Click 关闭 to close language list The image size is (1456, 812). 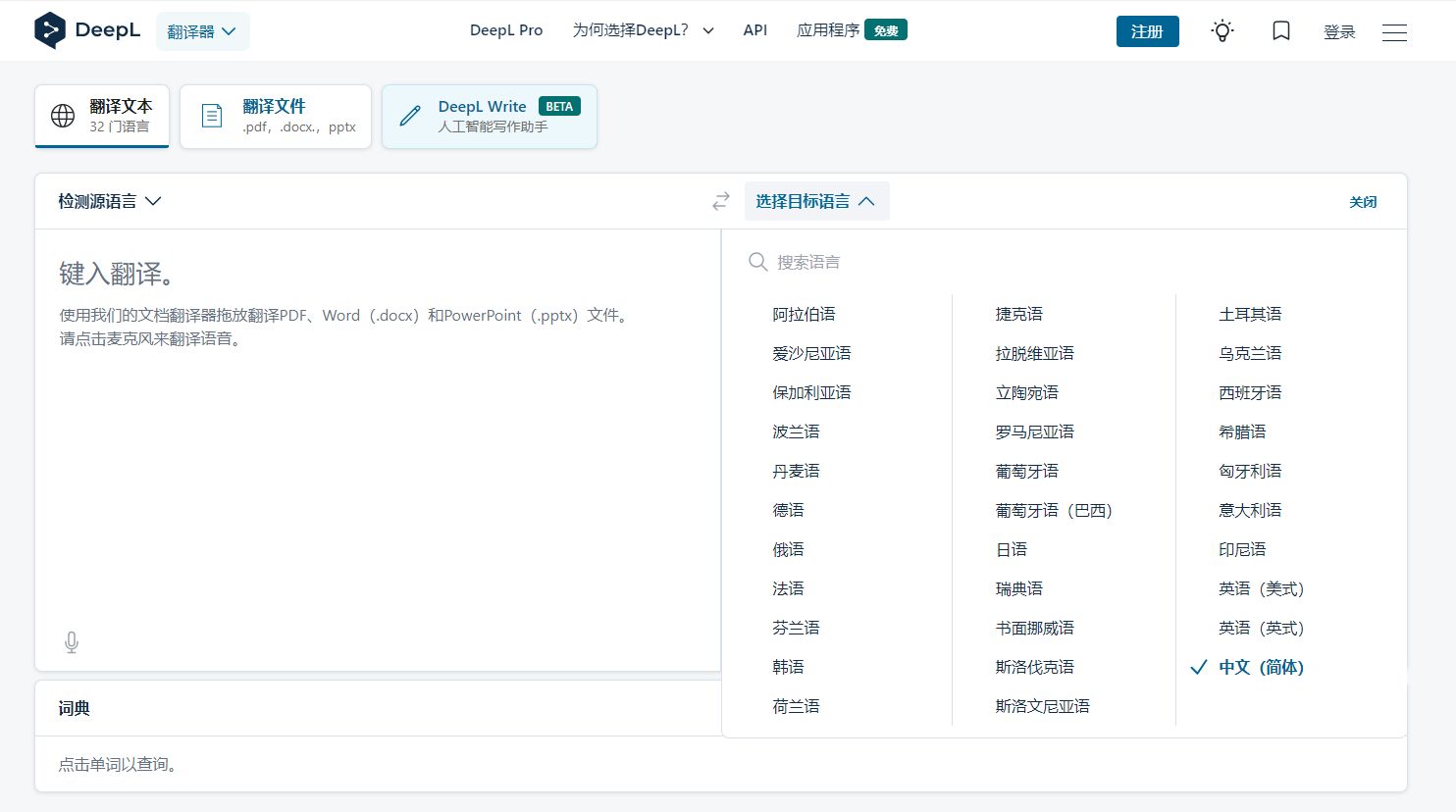click(x=1363, y=202)
